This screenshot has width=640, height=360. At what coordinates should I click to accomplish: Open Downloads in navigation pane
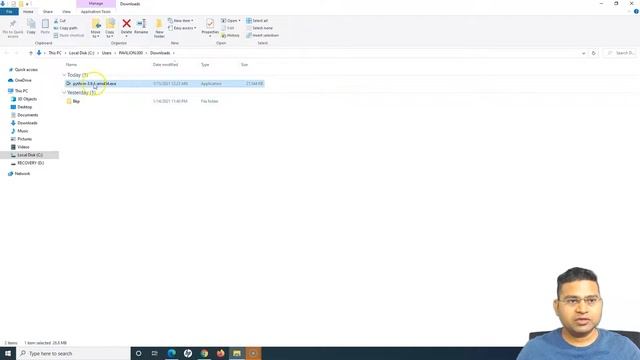coord(27,123)
